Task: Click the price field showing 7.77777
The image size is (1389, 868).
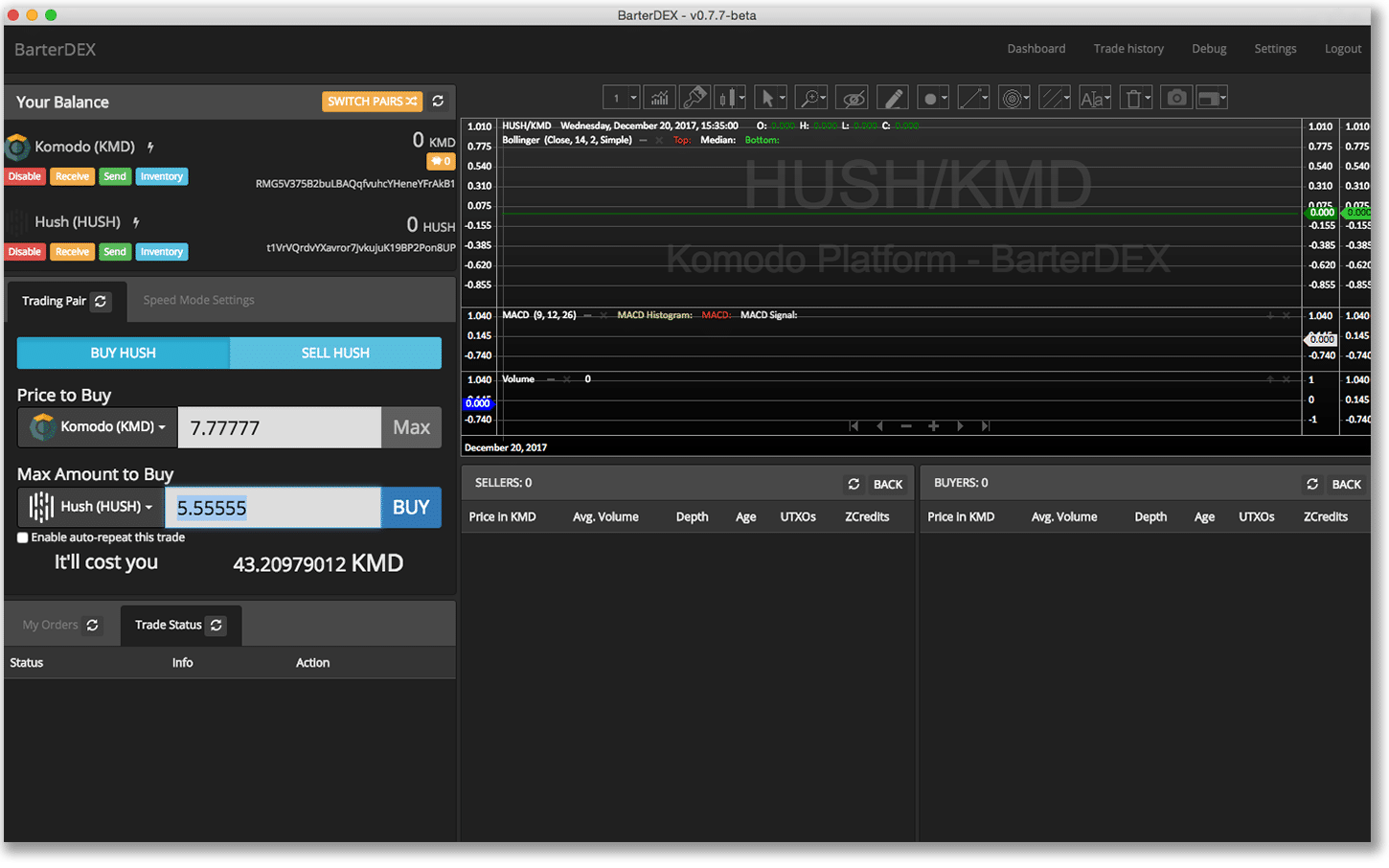Action: [x=280, y=427]
